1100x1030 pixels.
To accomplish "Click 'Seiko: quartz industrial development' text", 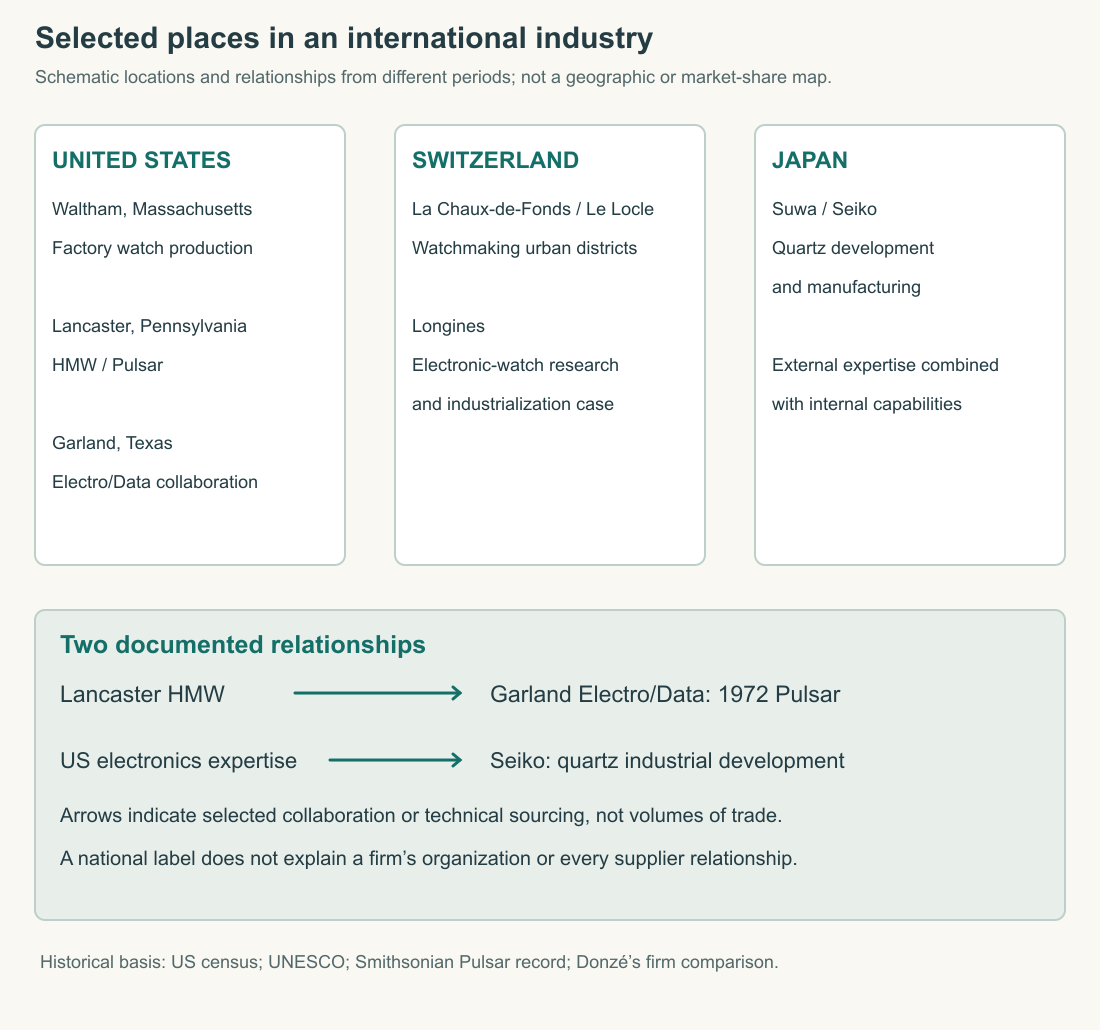I will click(x=667, y=761).
